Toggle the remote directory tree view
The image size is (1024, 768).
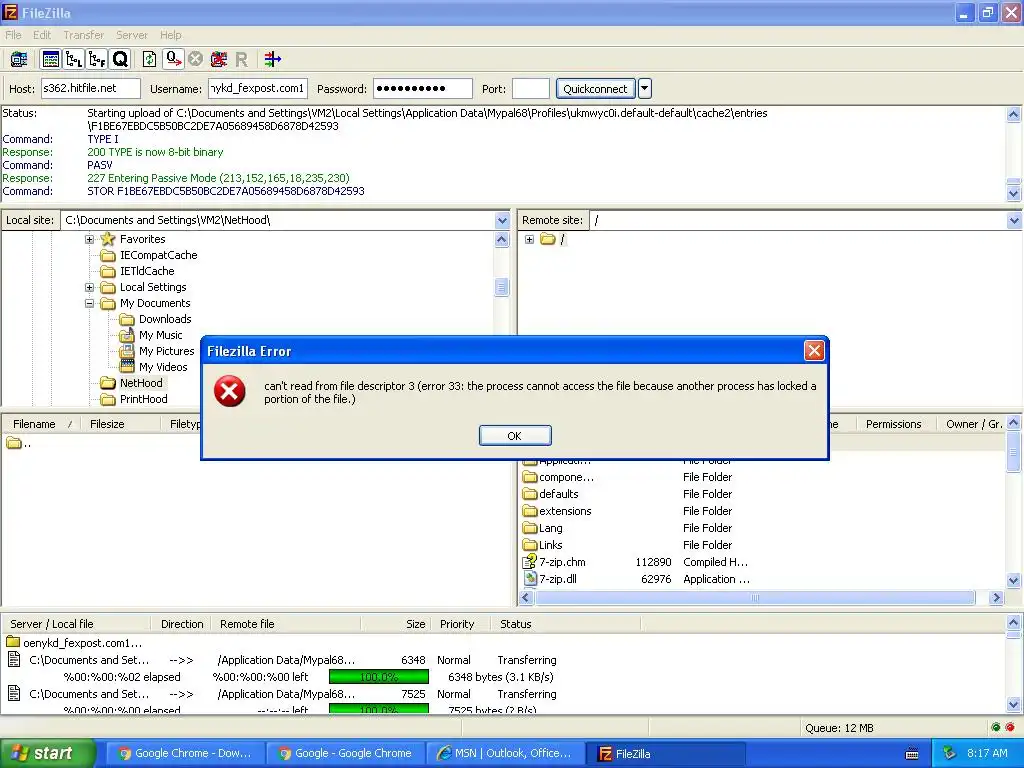click(97, 59)
